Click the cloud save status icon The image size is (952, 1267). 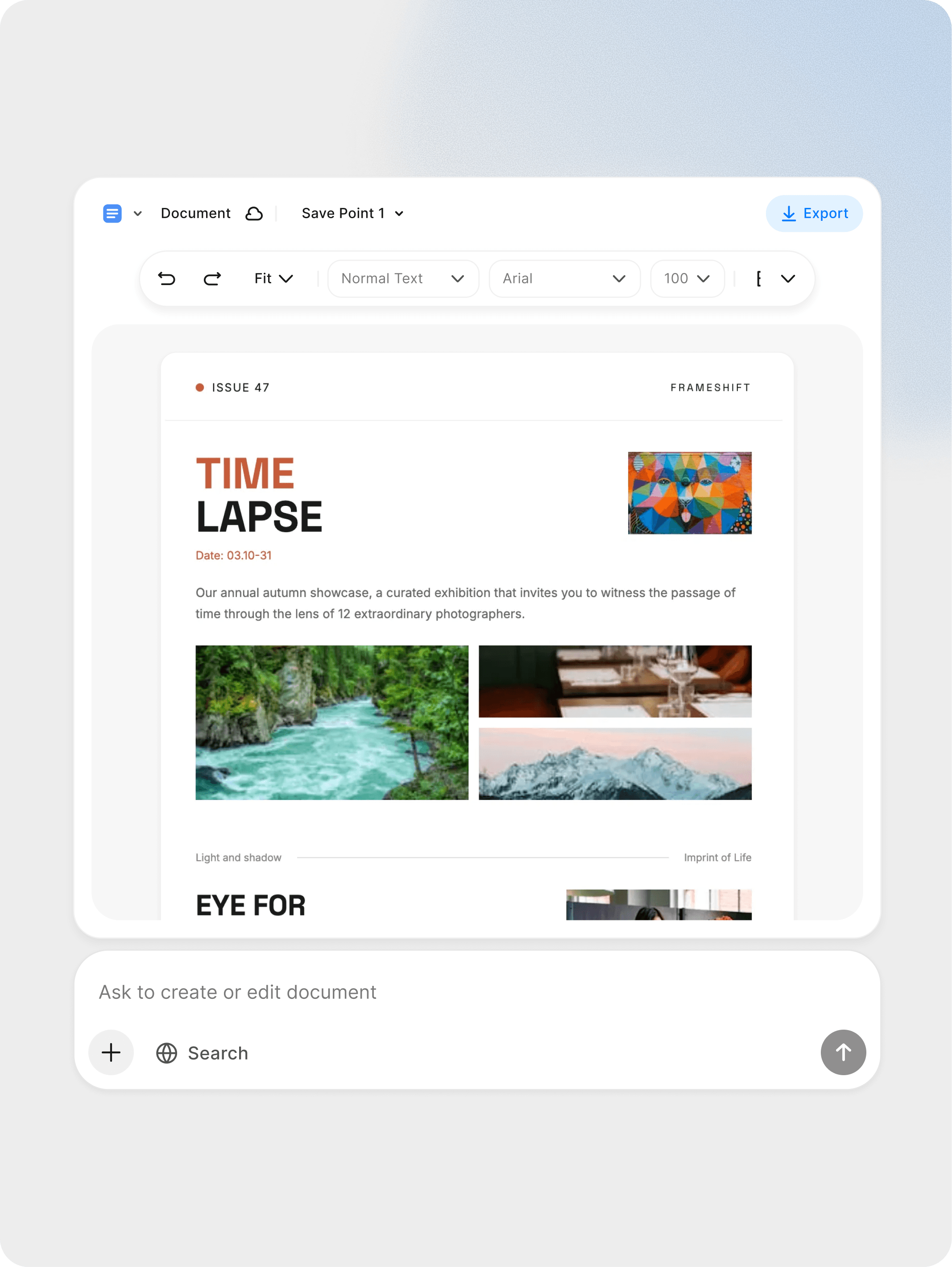point(254,213)
